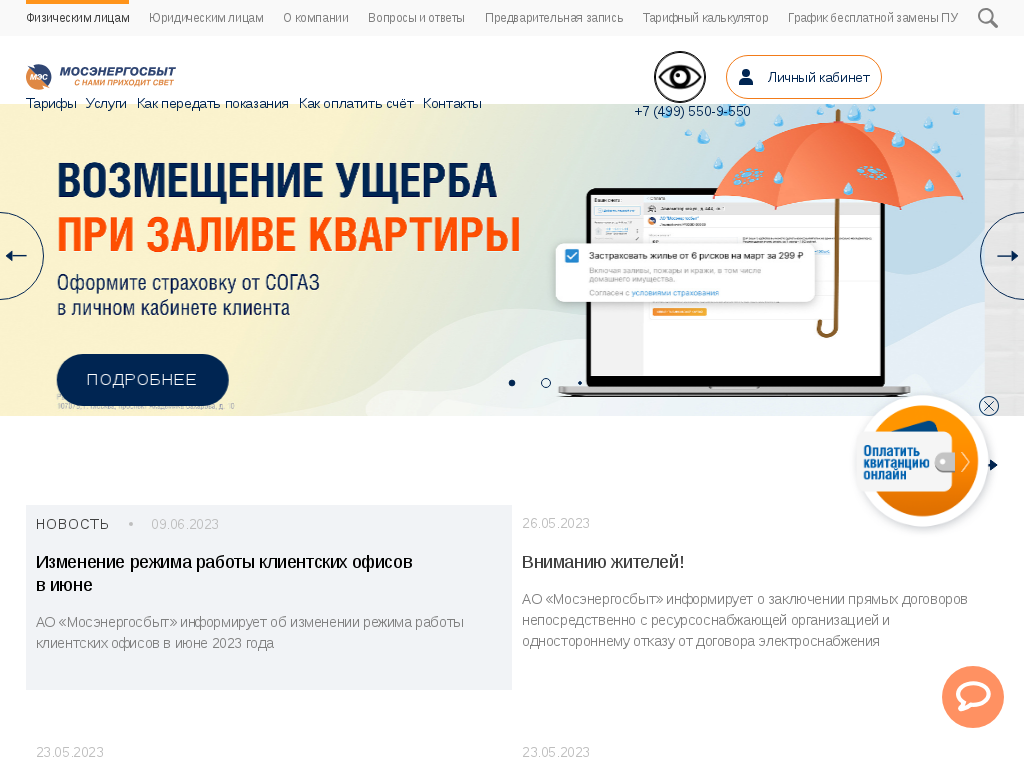Image resolution: width=1024 pixels, height=768 pixels.
Task: Open the Тарифный калькулятор
Action: click(x=705, y=18)
